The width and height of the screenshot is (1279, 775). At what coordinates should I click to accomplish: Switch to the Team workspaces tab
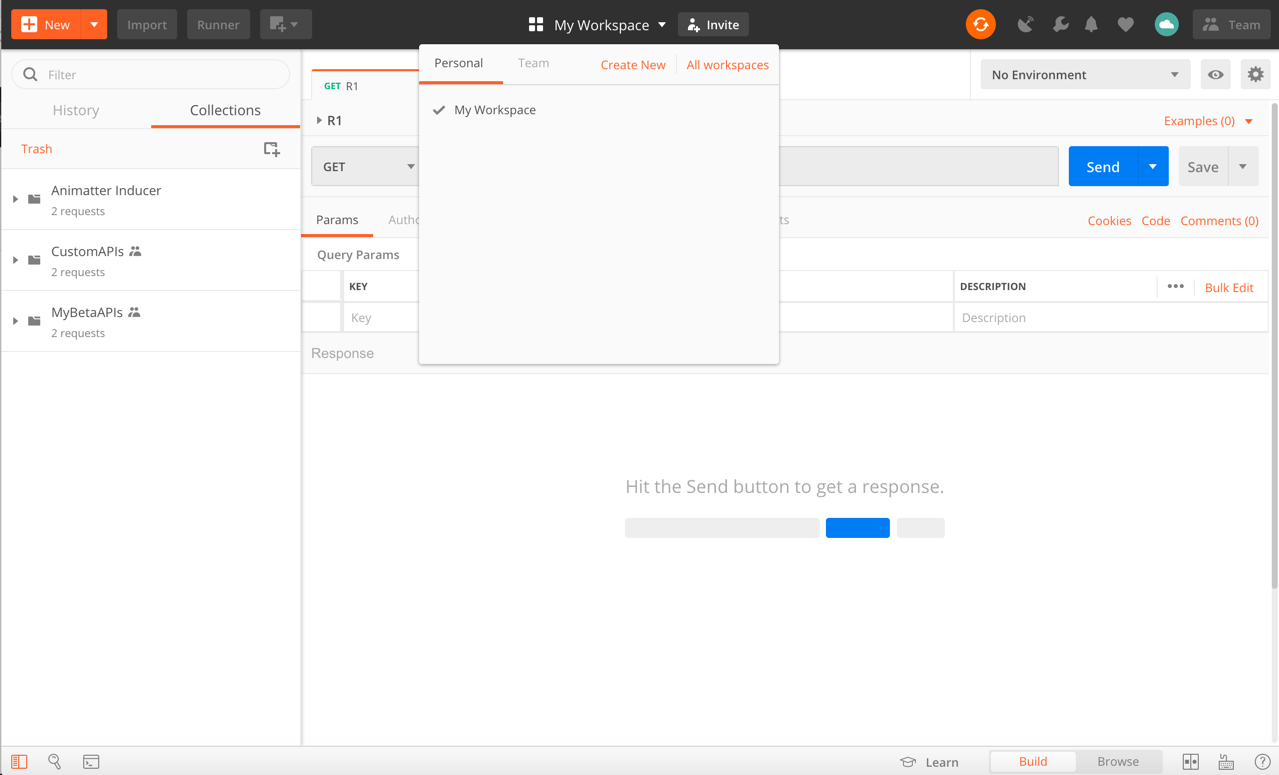[x=533, y=63]
